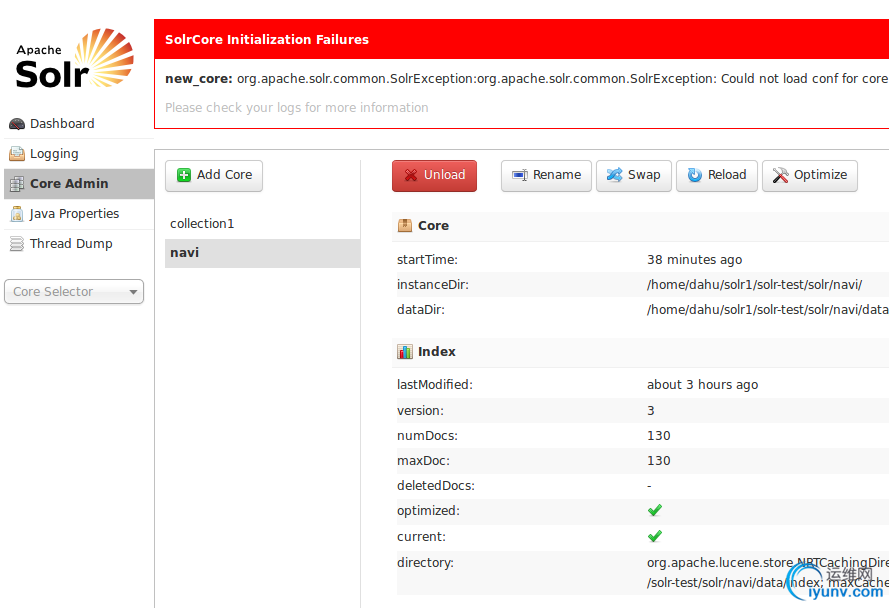
Task: Click the dataDir label
Action: pyautogui.click(x=421, y=310)
